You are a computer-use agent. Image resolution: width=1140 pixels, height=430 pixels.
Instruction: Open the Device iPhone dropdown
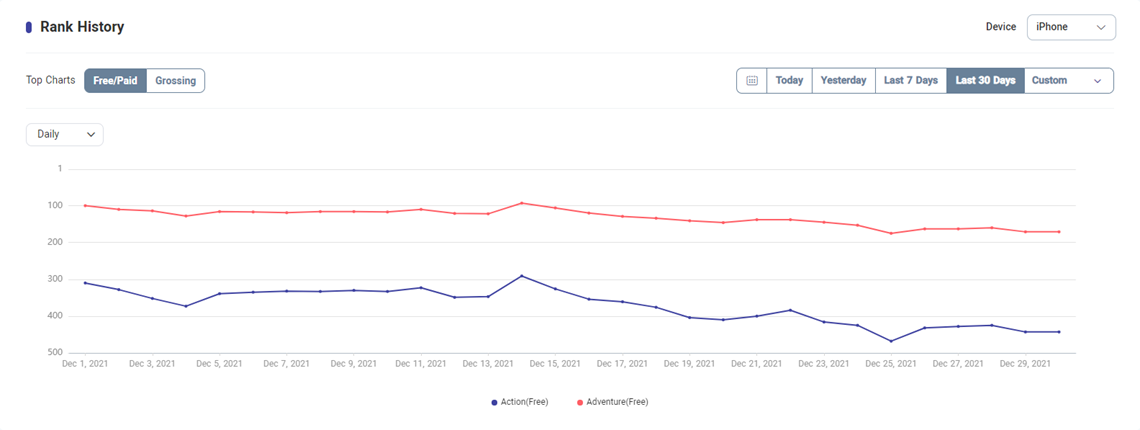point(1071,27)
